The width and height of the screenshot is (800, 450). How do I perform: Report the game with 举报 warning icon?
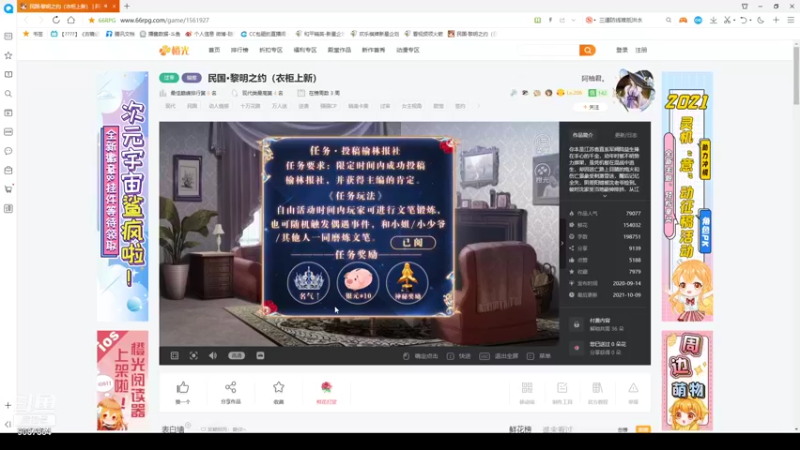coord(633,393)
